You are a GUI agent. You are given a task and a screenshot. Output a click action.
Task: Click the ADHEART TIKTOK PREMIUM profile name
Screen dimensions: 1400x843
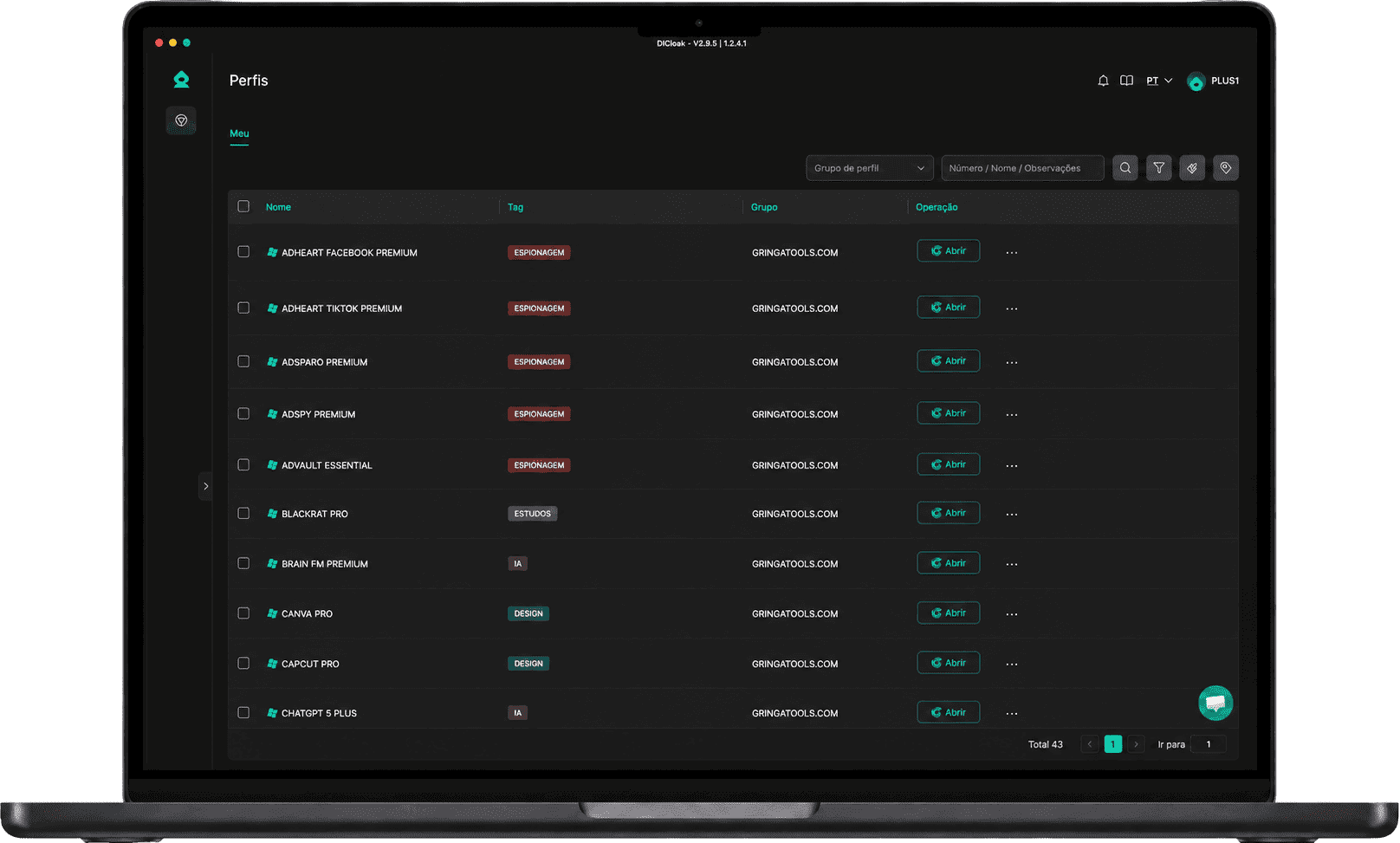(341, 308)
